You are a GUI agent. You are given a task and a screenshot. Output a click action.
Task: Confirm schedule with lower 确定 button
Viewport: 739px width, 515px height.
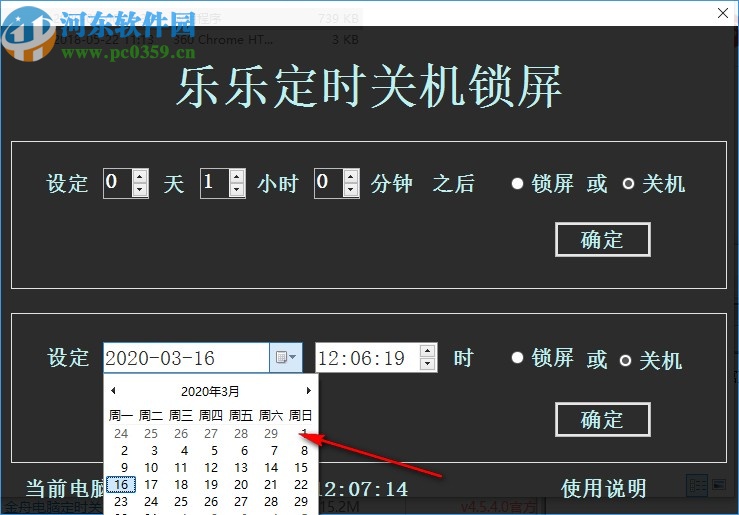(x=603, y=419)
